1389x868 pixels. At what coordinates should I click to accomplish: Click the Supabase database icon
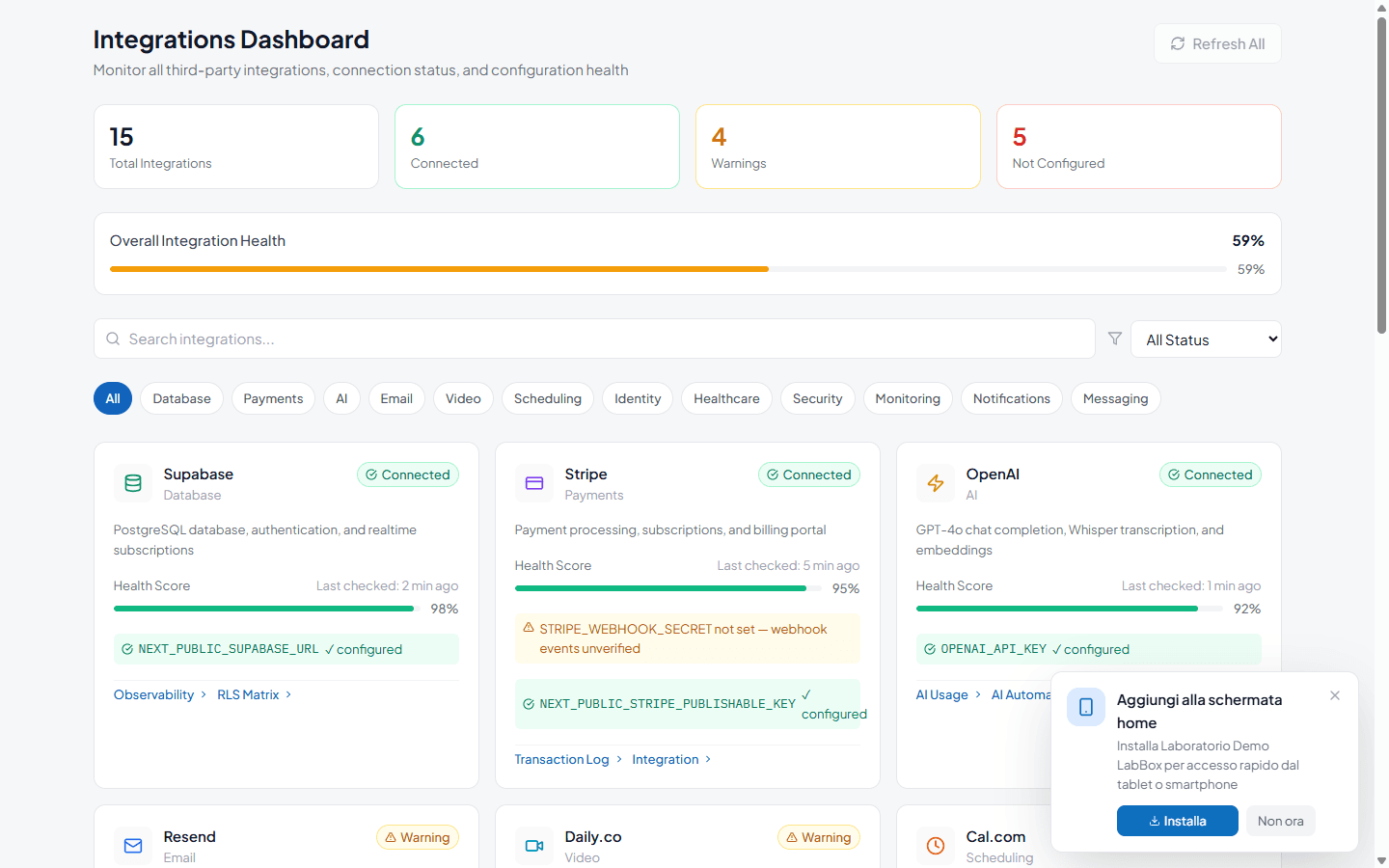tap(133, 483)
